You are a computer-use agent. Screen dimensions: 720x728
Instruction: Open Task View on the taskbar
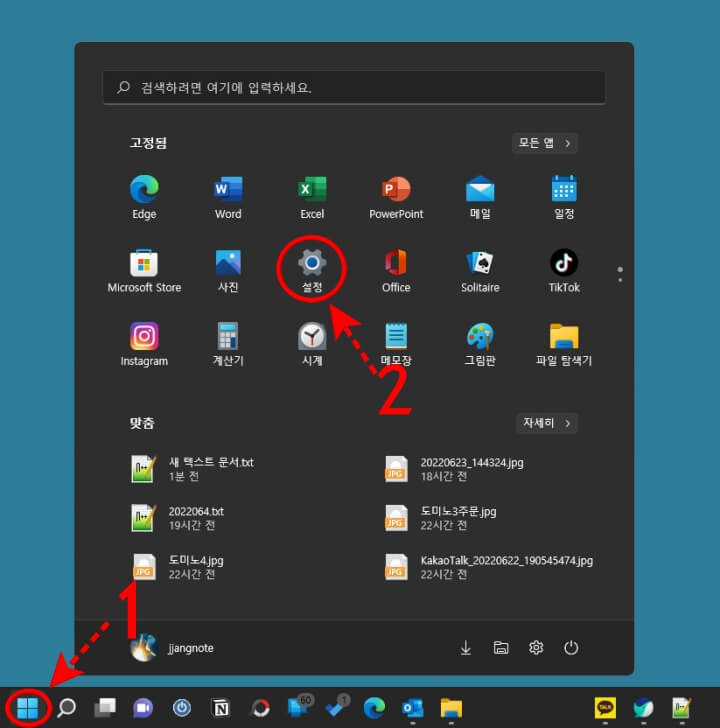coord(105,708)
